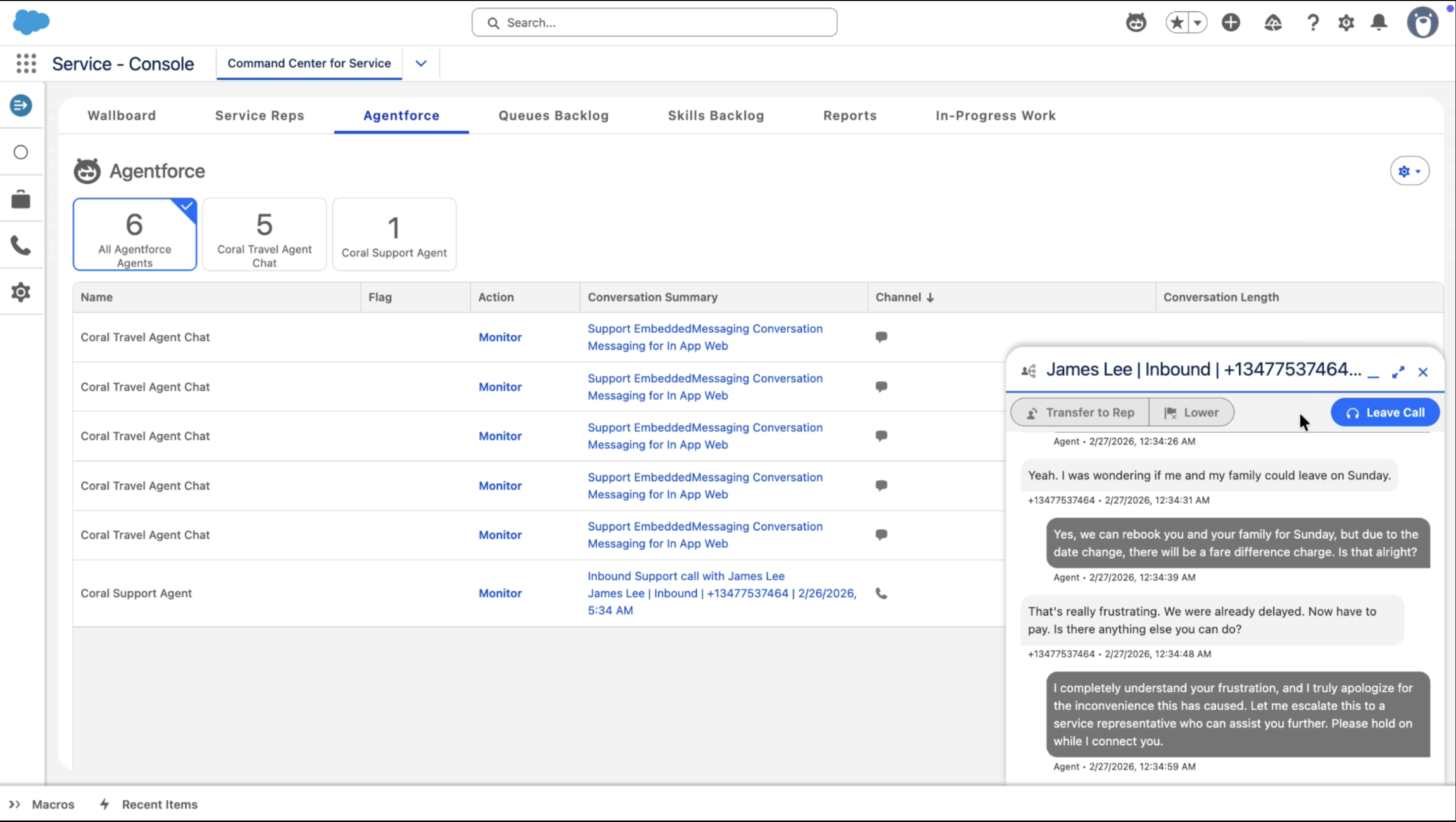
Task: Open Salesforce Help with the question mark icon
Action: (x=1313, y=23)
